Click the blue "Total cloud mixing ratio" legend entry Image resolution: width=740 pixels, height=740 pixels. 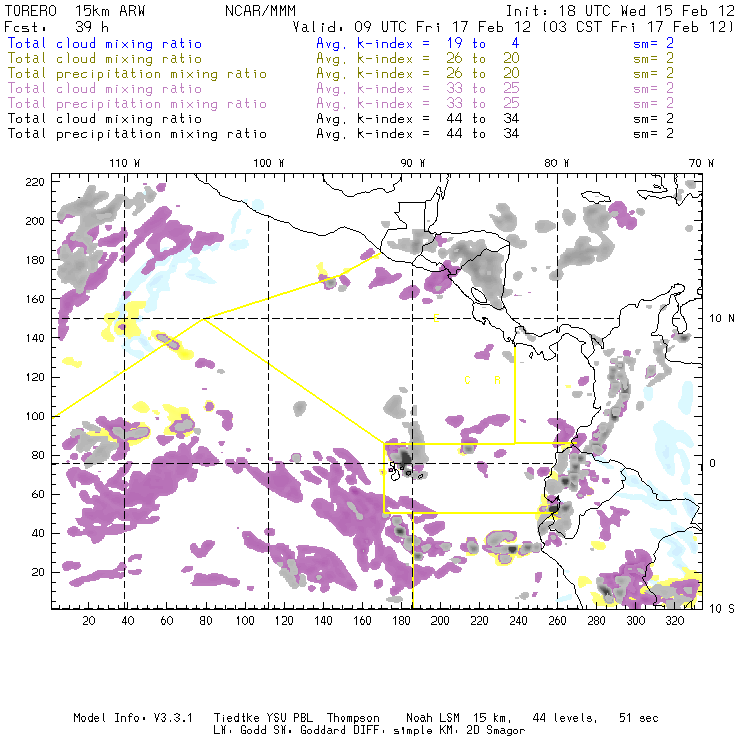pos(105,43)
